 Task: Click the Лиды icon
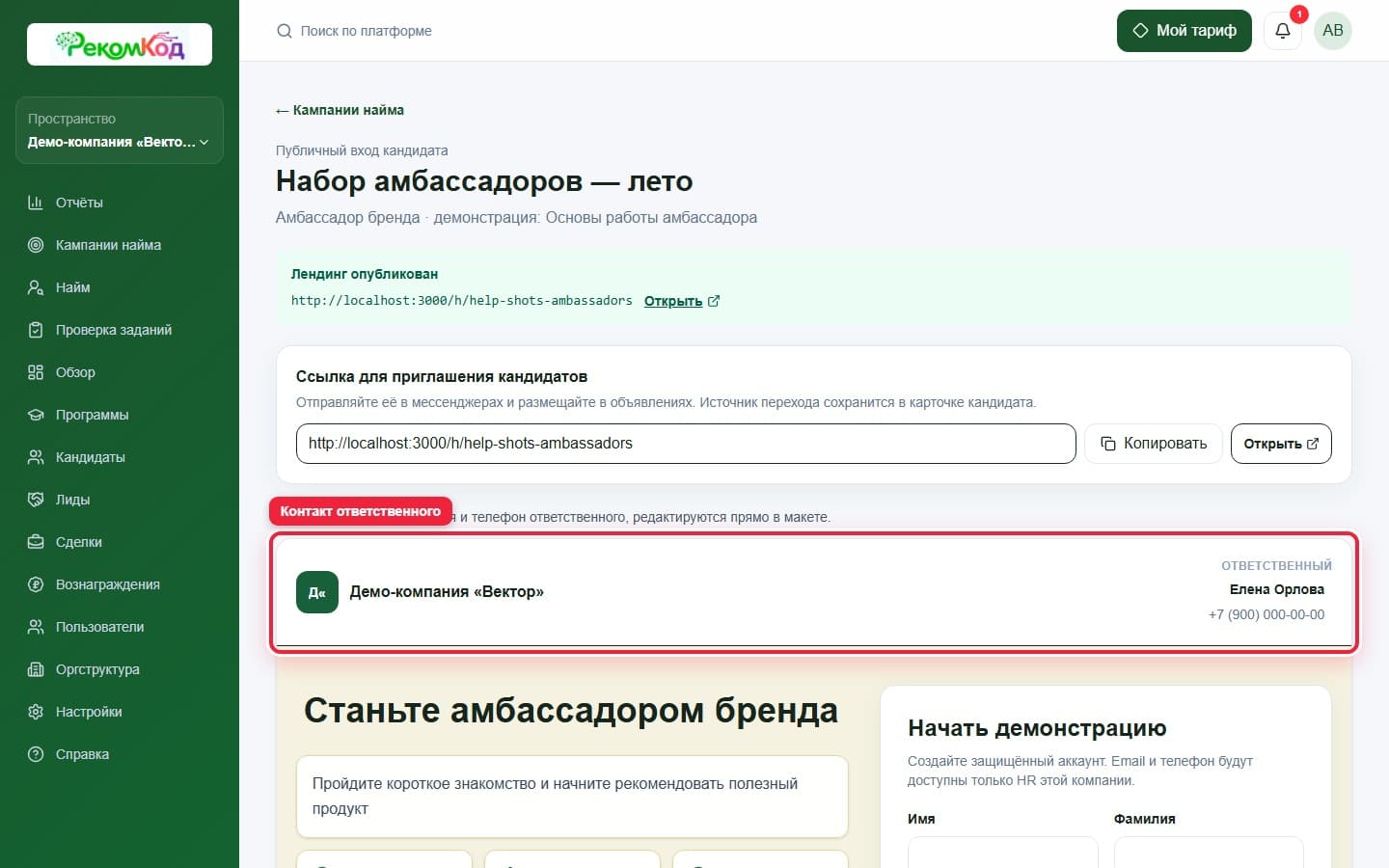pyautogui.click(x=36, y=500)
